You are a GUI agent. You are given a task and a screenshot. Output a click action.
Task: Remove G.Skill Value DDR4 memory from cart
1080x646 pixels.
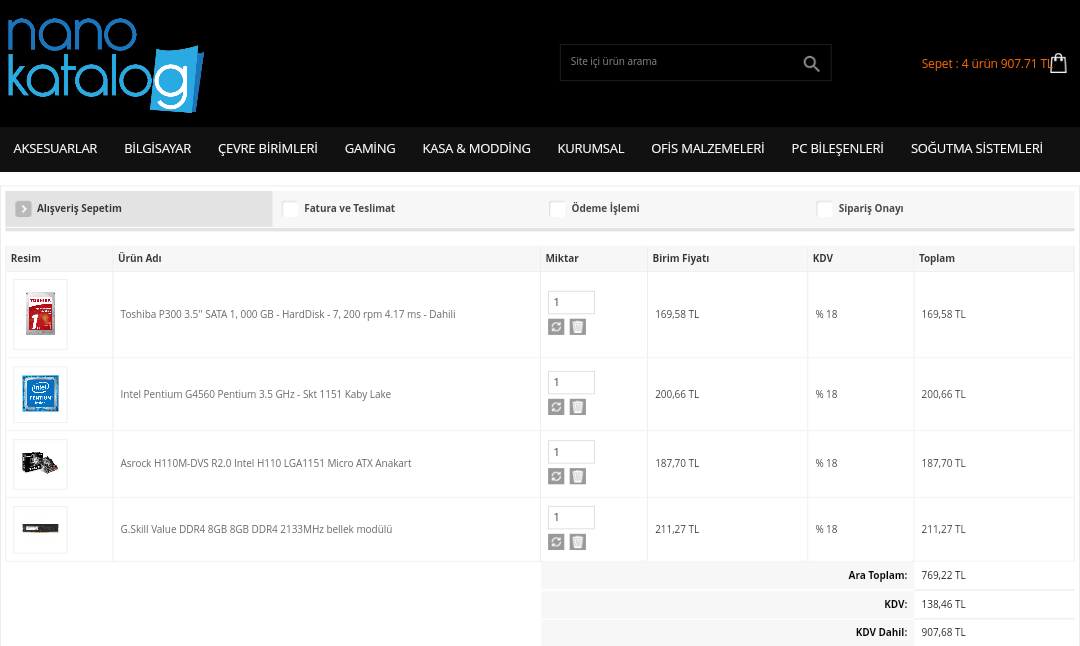578,542
